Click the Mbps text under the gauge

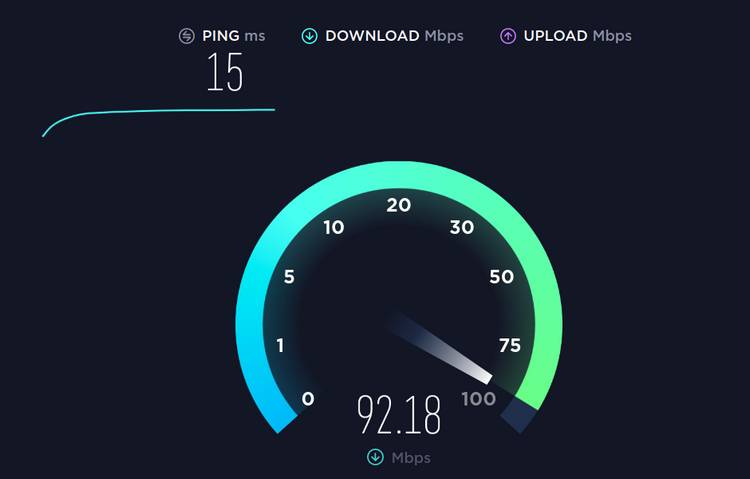coord(411,458)
